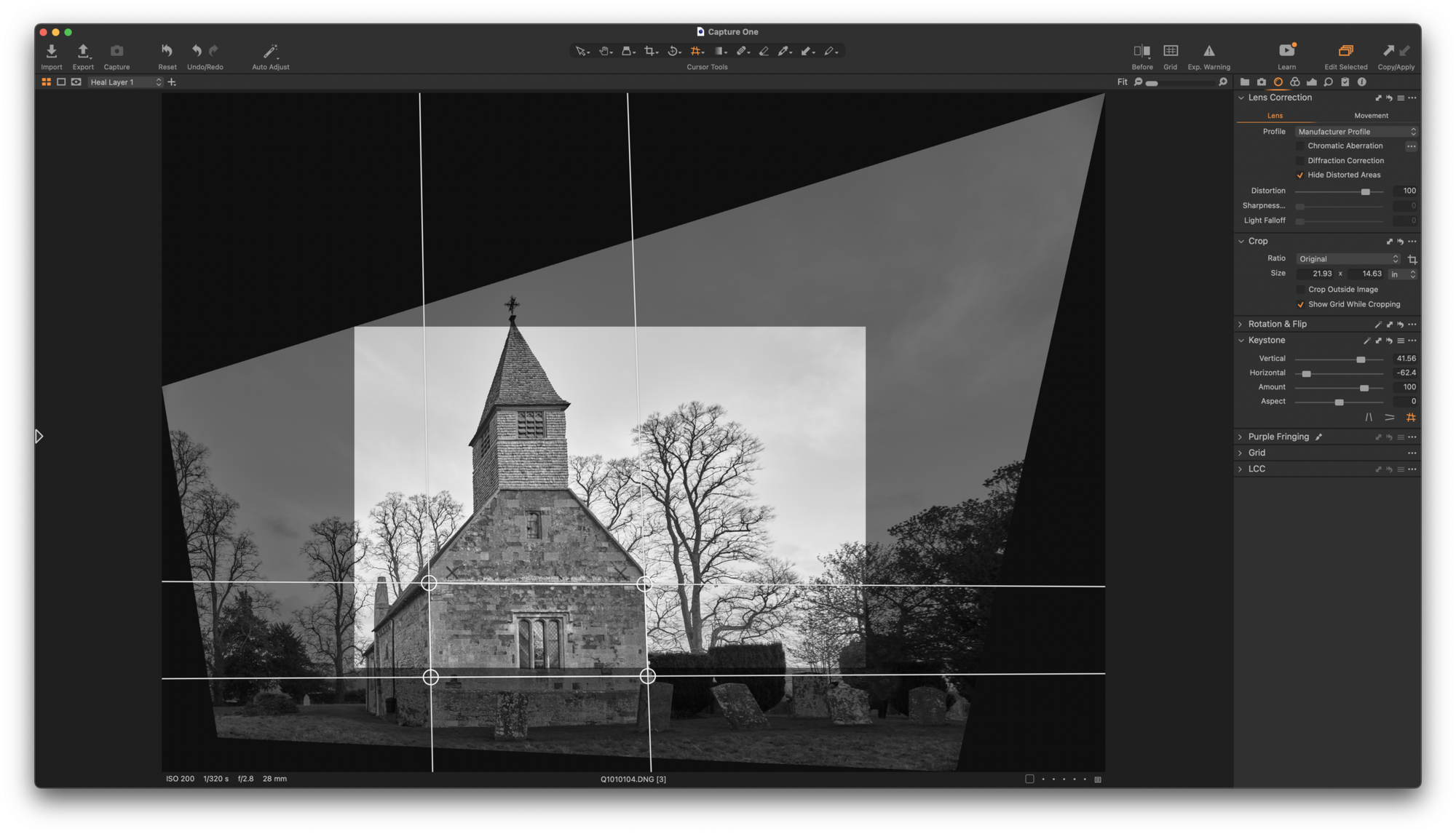Open the Learn panel
Viewport: 1456px width, 834px height.
pyautogui.click(x=1286, y=50)
